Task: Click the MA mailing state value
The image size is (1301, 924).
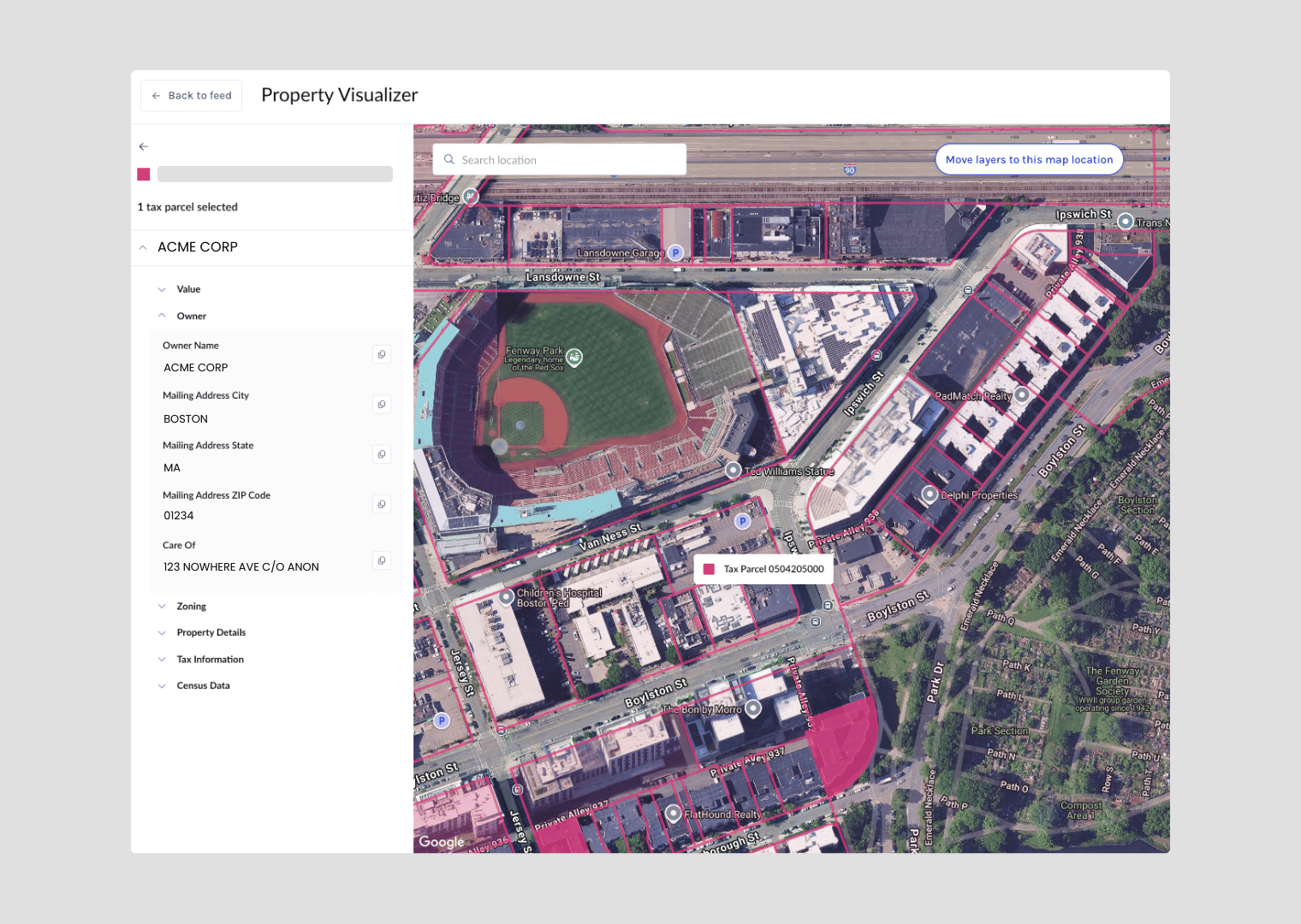Action: click(172, 468)
